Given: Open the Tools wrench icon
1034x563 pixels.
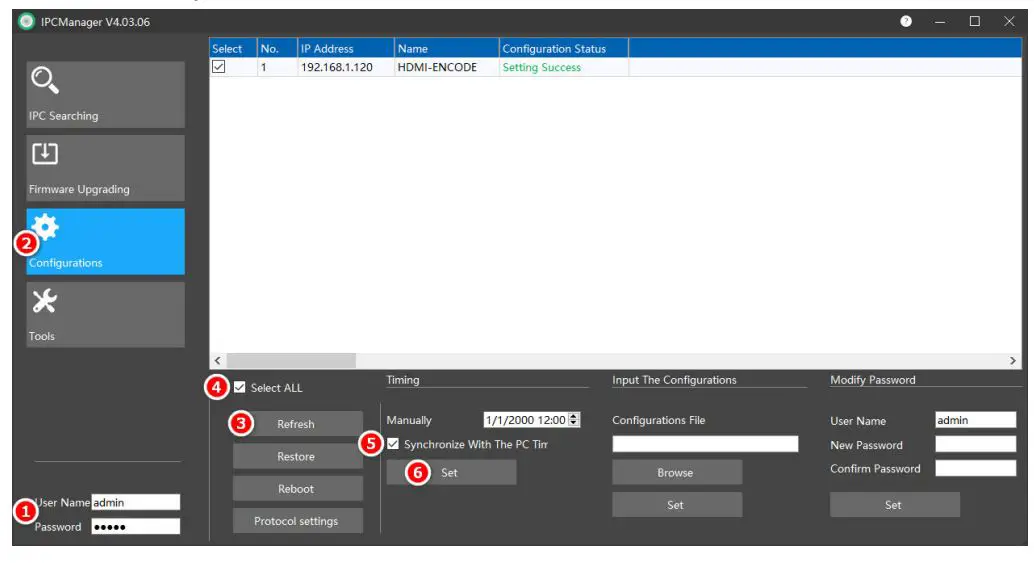Looking at the screenshot, I should [x=45, y=301].
